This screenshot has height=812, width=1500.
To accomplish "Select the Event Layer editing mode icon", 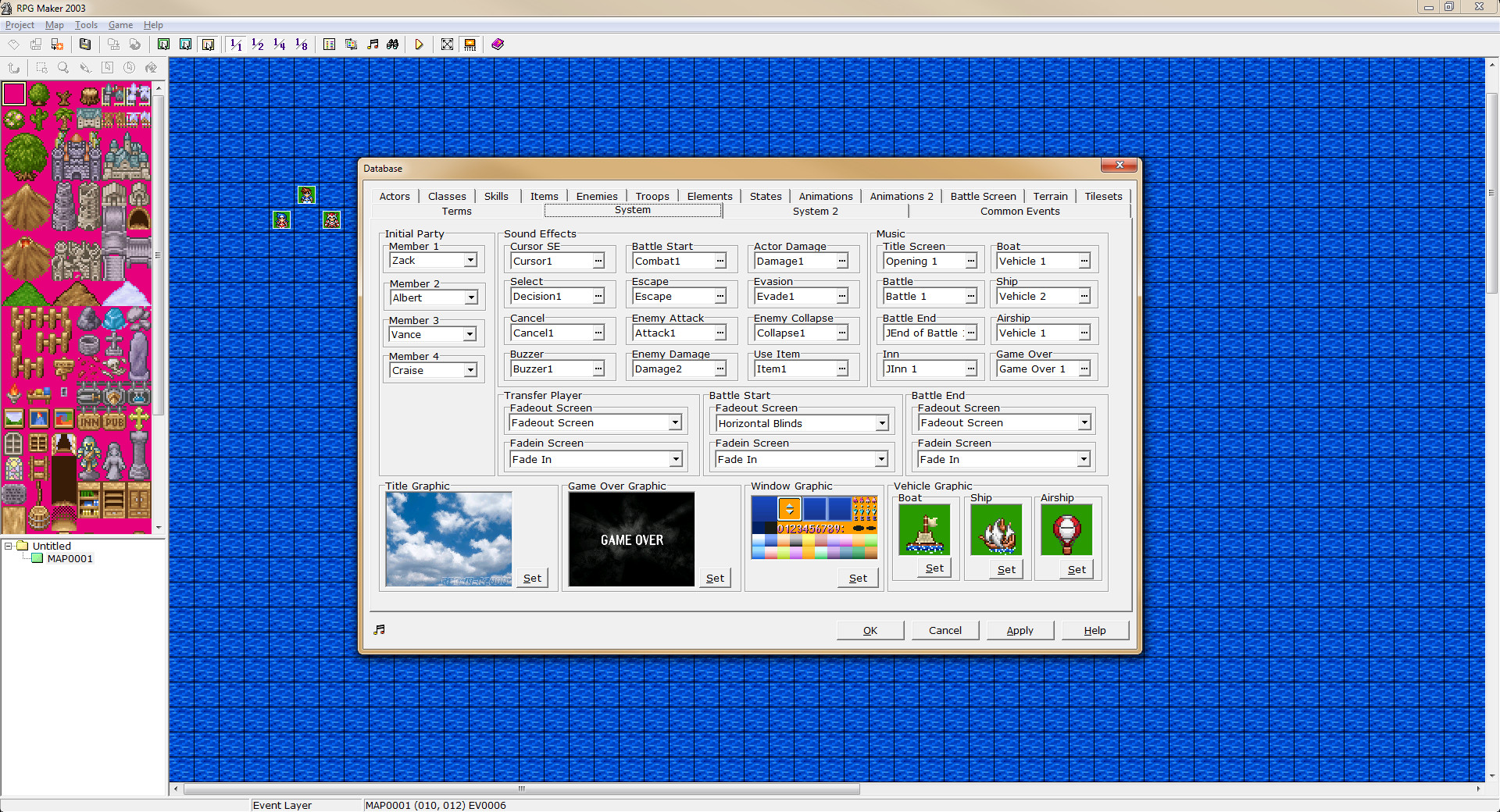I will click(209, 45).
